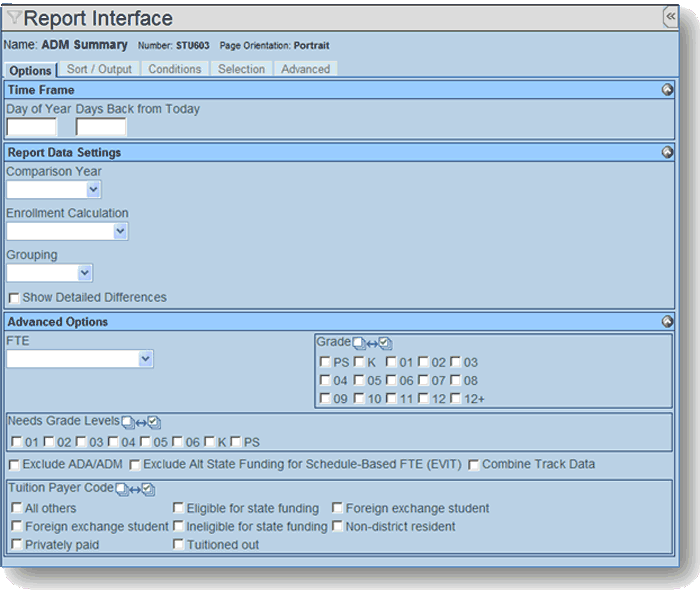
Task: Enable Combine Track Data checkbox
Action: (x=474, y=465)
